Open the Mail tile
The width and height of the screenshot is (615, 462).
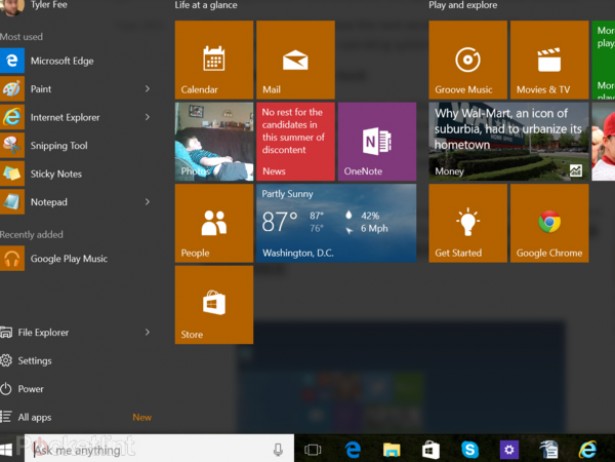point(295,60)
